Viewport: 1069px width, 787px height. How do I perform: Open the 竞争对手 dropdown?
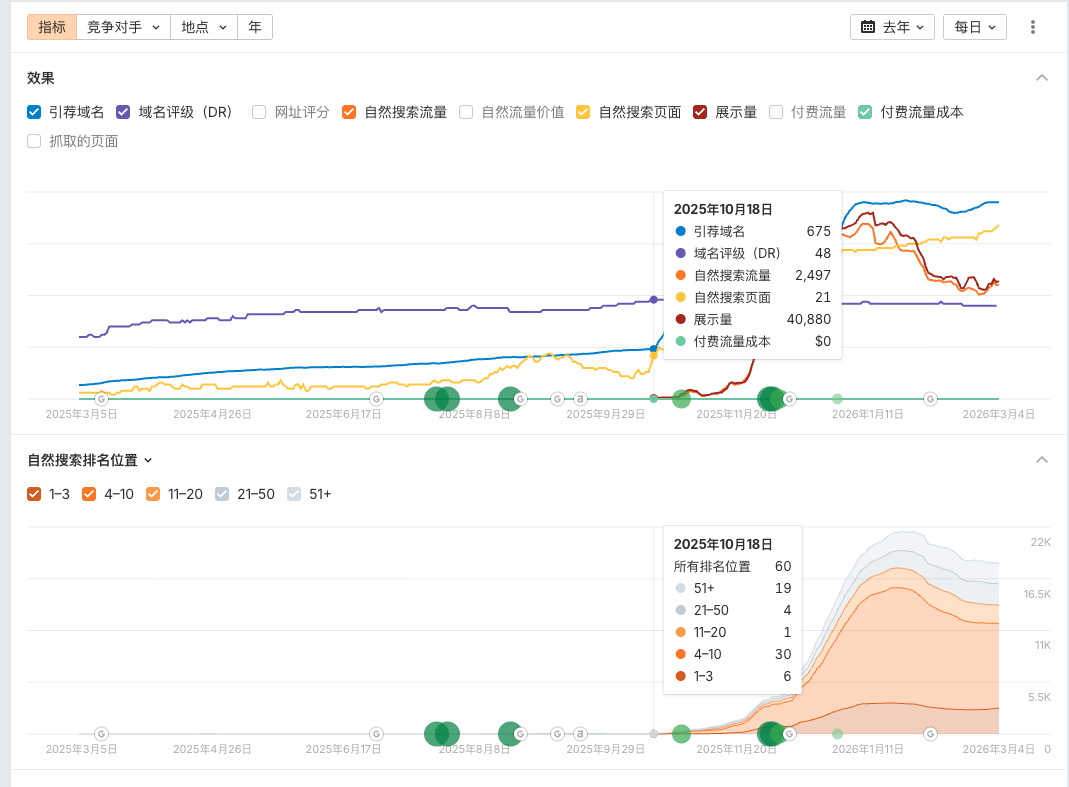122,27
